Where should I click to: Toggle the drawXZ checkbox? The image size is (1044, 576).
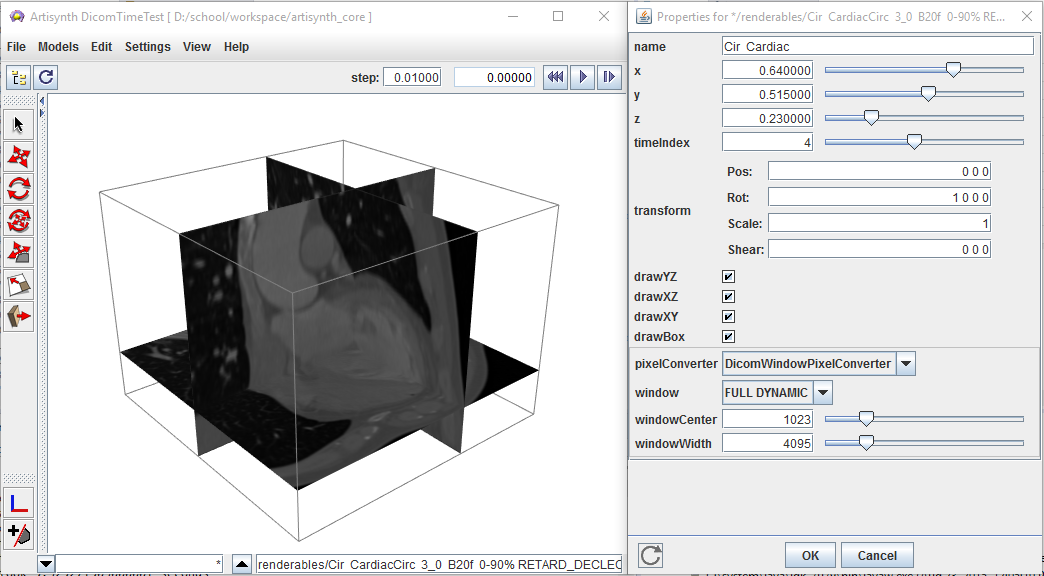728,297
